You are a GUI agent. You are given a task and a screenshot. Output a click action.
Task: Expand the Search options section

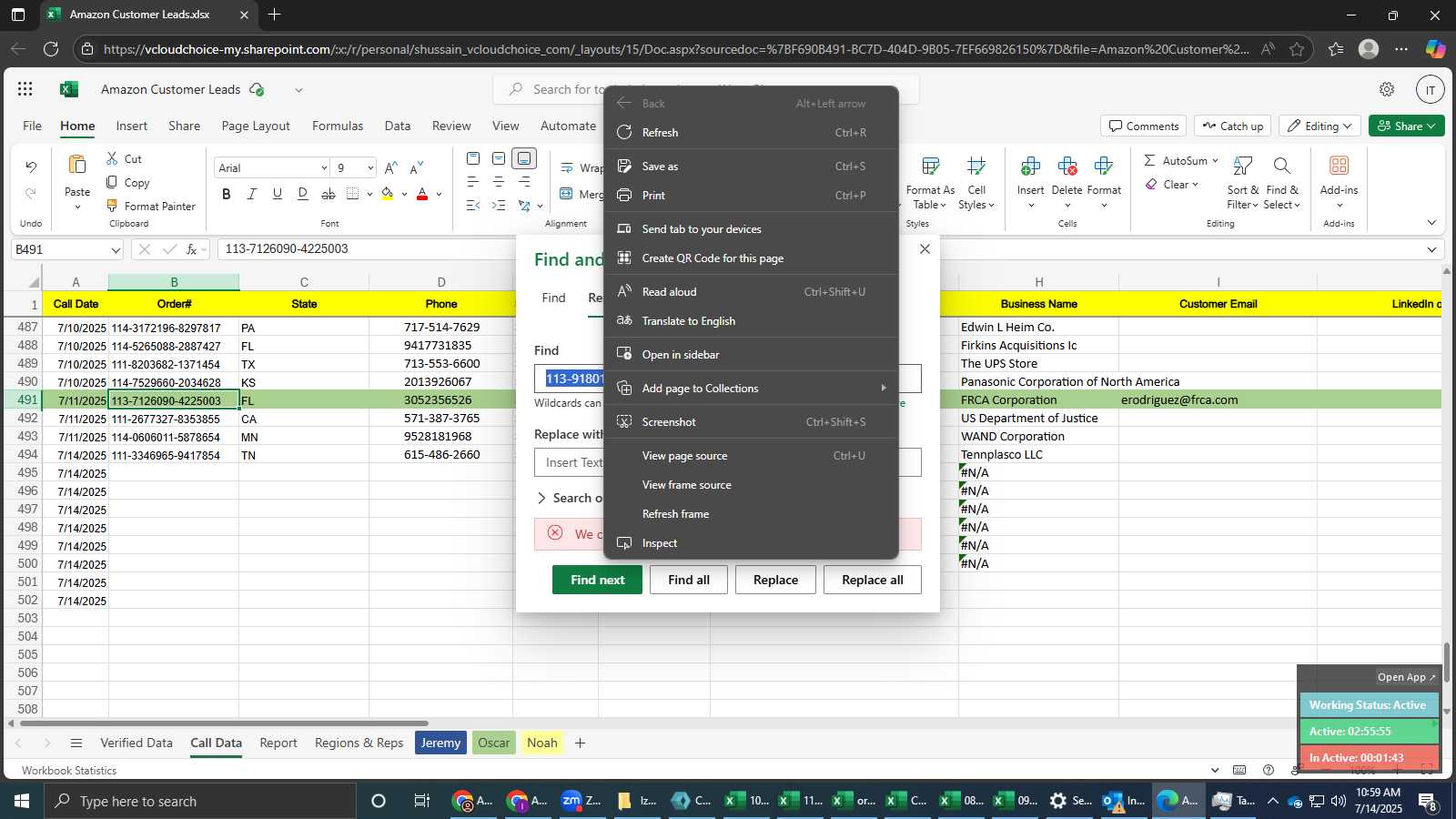(569, 498)
